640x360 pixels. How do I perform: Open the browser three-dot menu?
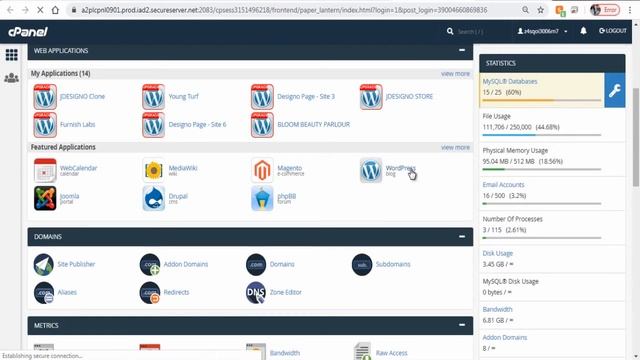pyautogui.click(x=630, y=10)
